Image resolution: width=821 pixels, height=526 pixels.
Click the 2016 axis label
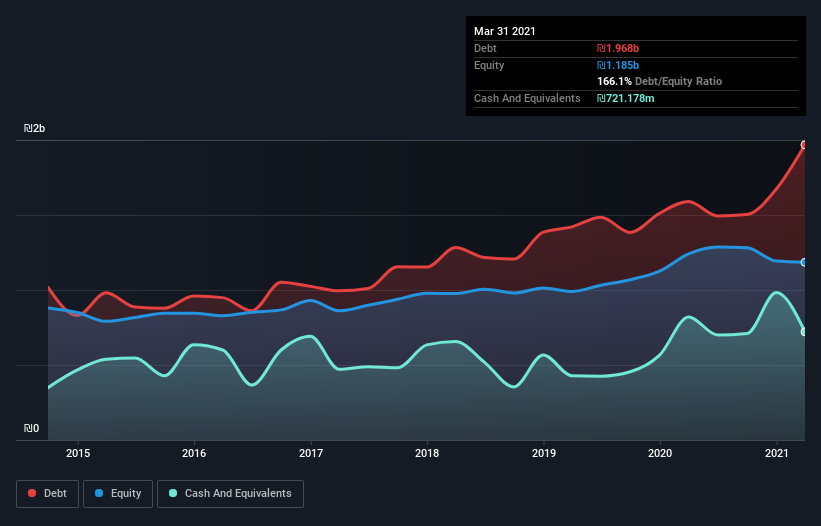(194, 453)
